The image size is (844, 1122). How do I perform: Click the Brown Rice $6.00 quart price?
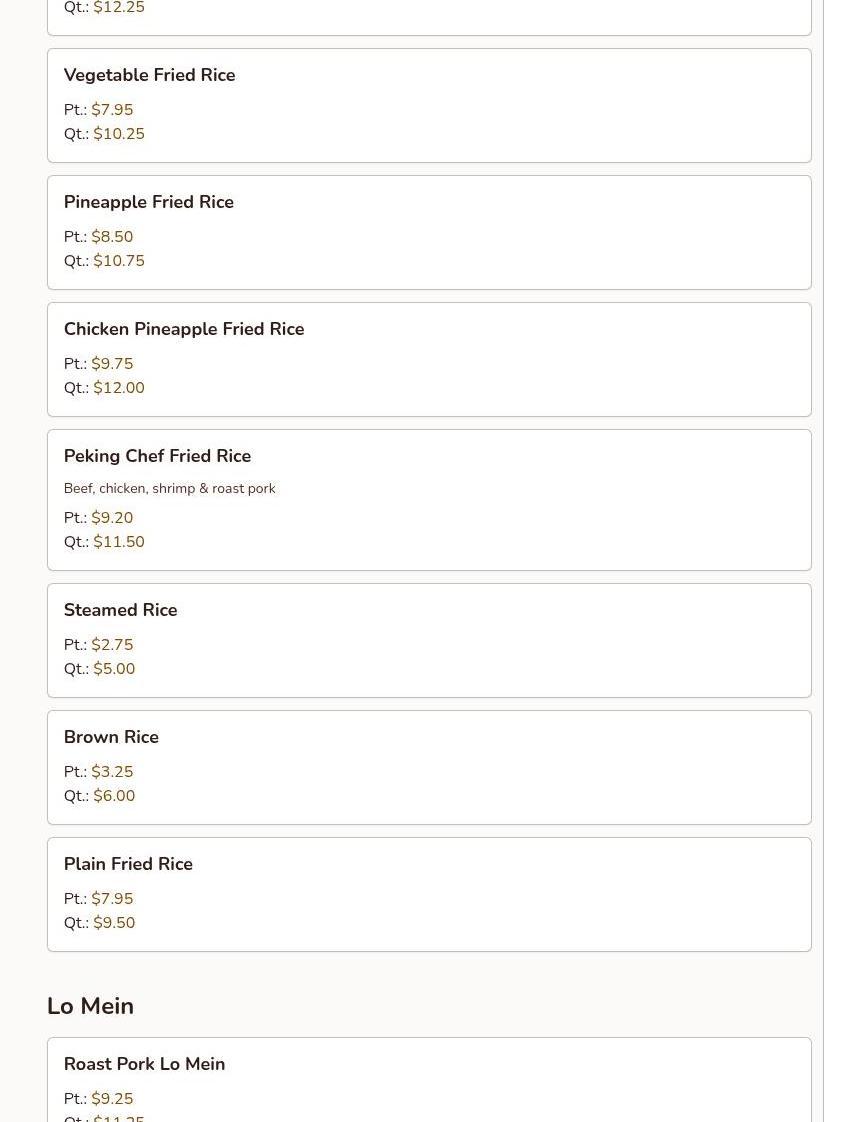point(114,796)
